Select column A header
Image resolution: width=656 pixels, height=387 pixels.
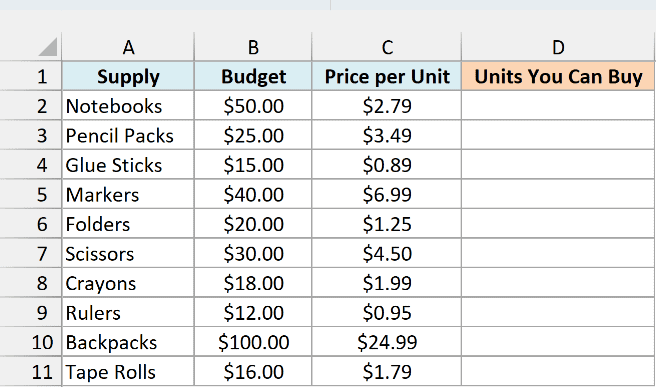coord(128,47)
